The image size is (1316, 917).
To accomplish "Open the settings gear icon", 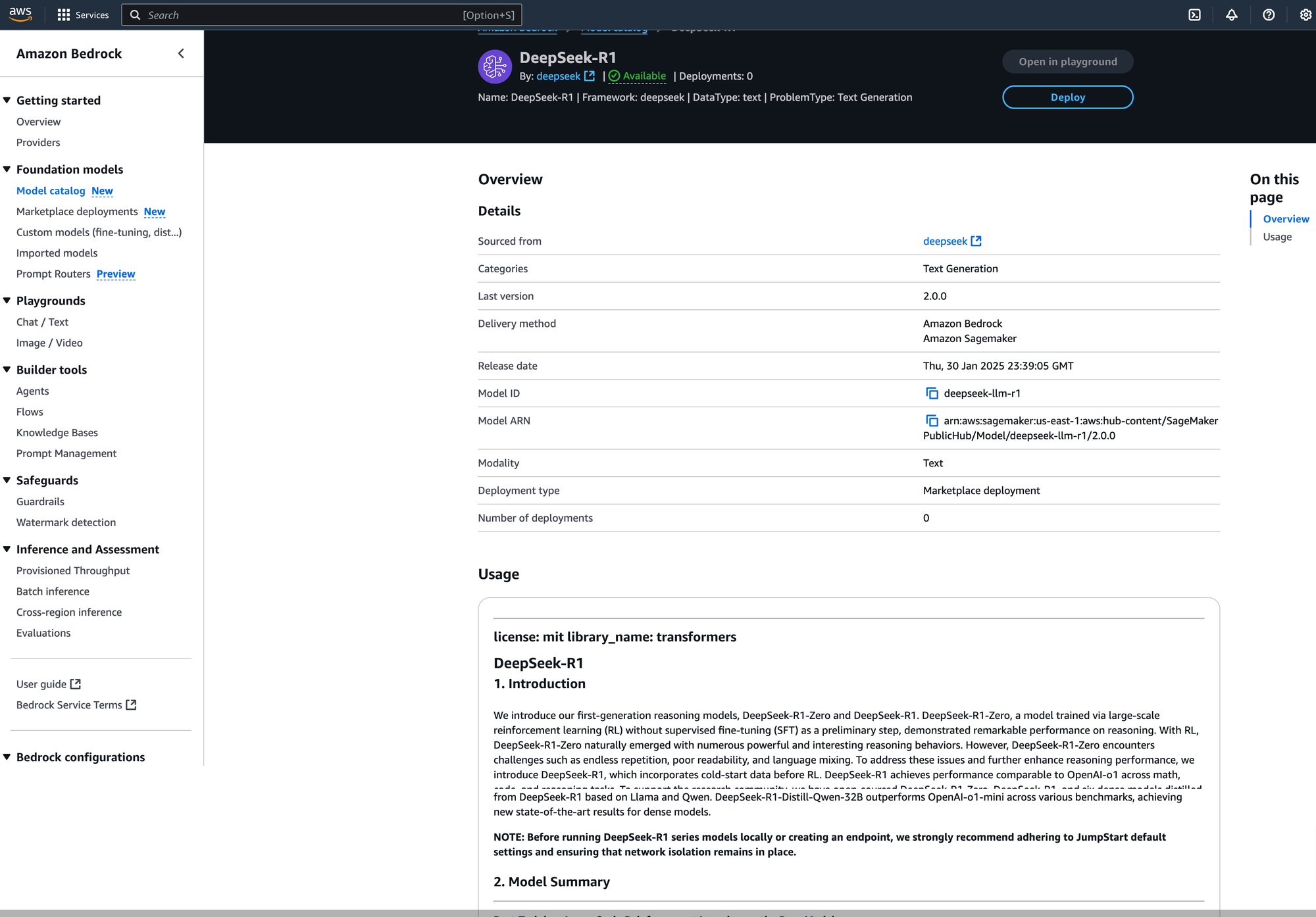I will [x=1305, y=14].
